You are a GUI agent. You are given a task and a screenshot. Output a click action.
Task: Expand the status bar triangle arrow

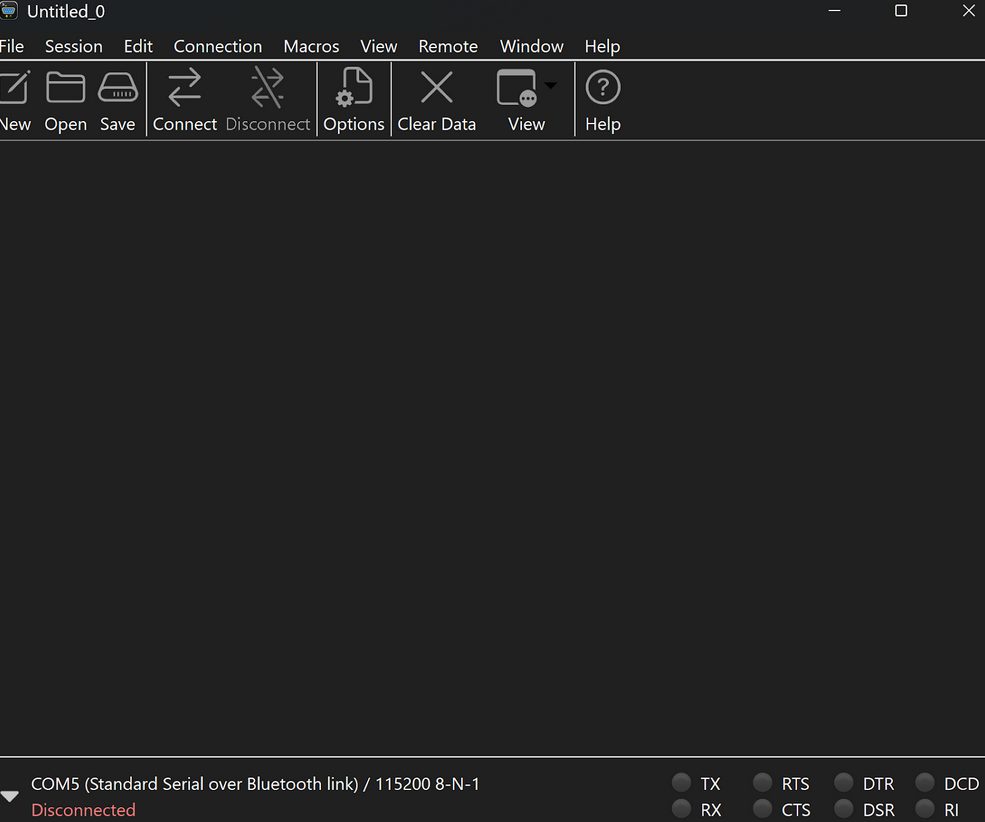(x=9, y=796)
